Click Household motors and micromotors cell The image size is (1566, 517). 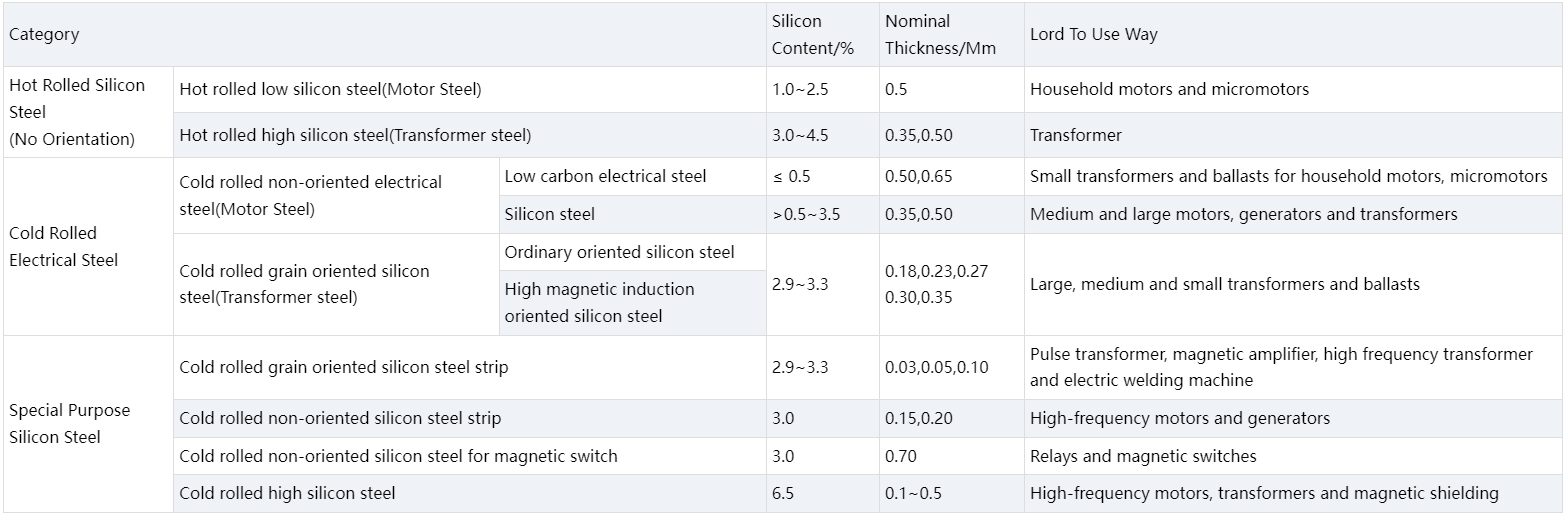pos(1169,90)
